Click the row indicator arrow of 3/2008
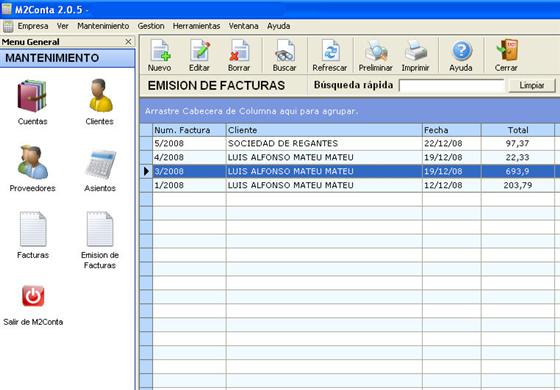The height and width of the screenshot is (390, 560). 146,171
